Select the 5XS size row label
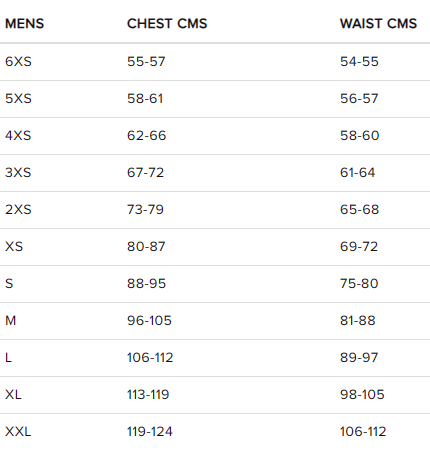430x455 pixels. tap(18, 99)
